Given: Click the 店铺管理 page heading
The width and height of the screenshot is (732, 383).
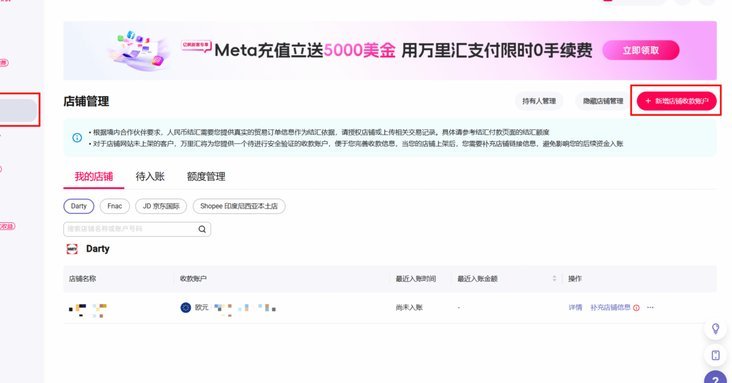Looking at the screenshot, I should (86, 101).
